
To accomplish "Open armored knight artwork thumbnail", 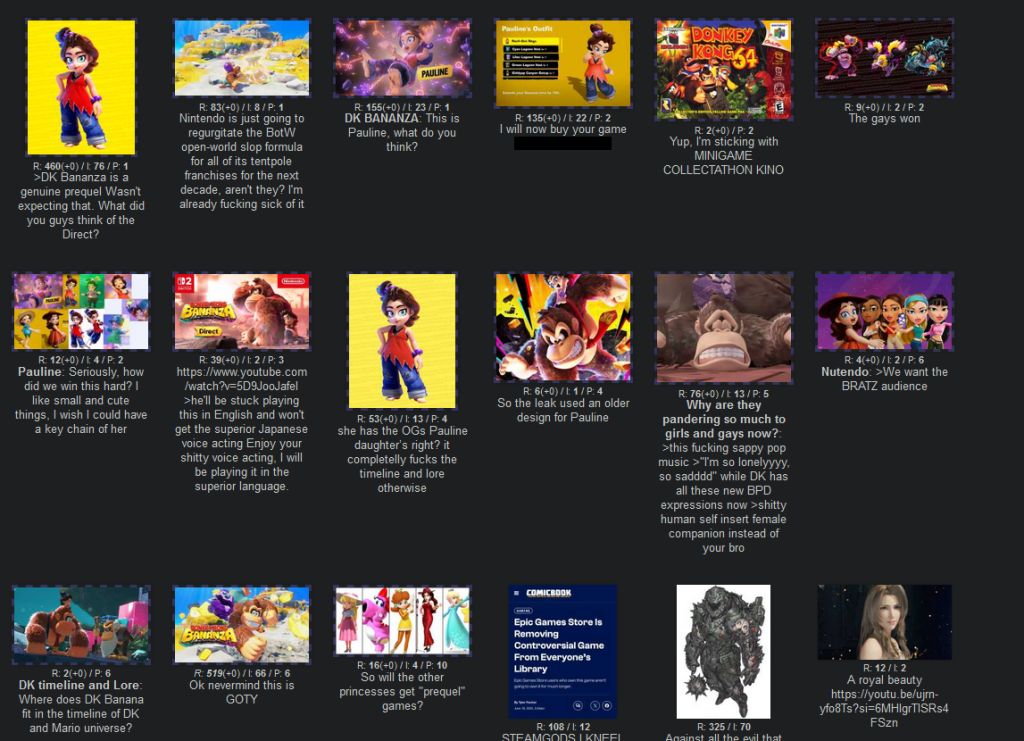I will [x=724, y=651].
